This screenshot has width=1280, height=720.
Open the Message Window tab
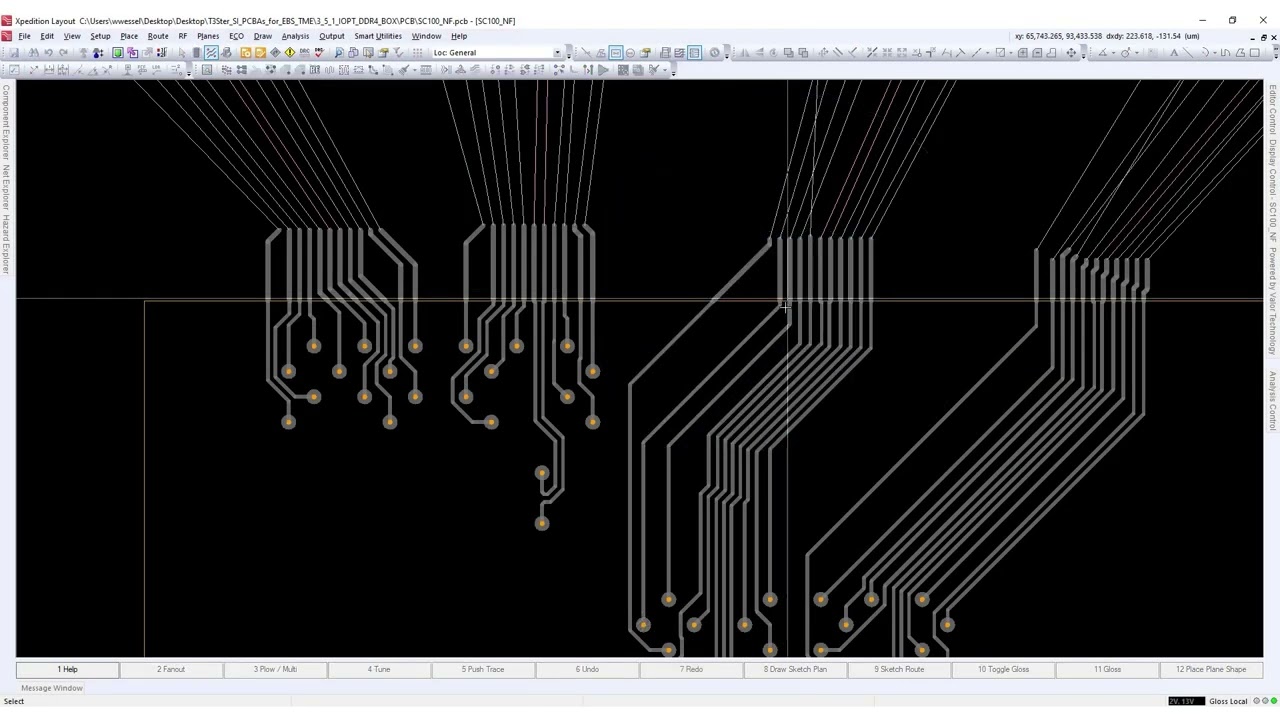[x=52, y=688]
